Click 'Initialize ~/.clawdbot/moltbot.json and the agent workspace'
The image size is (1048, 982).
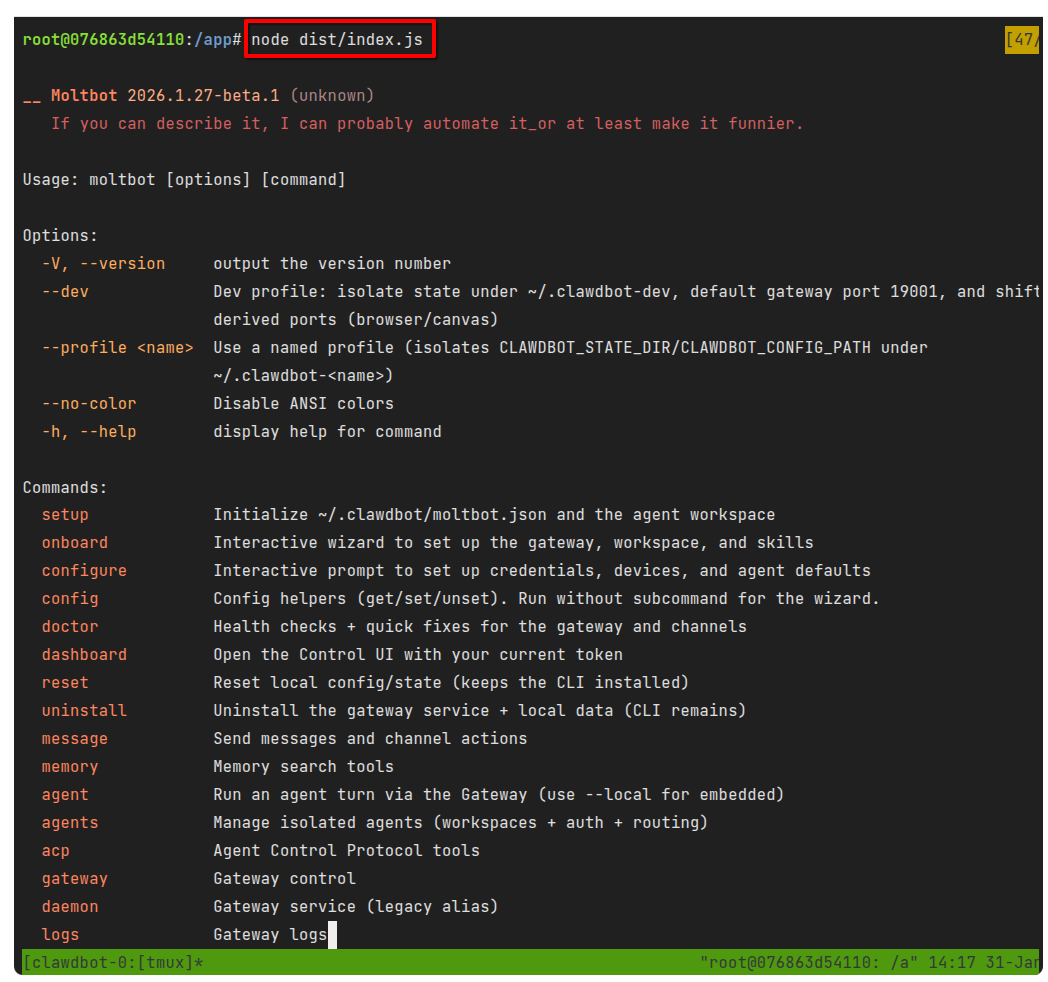pyautogui.click(x=494, y=515)
